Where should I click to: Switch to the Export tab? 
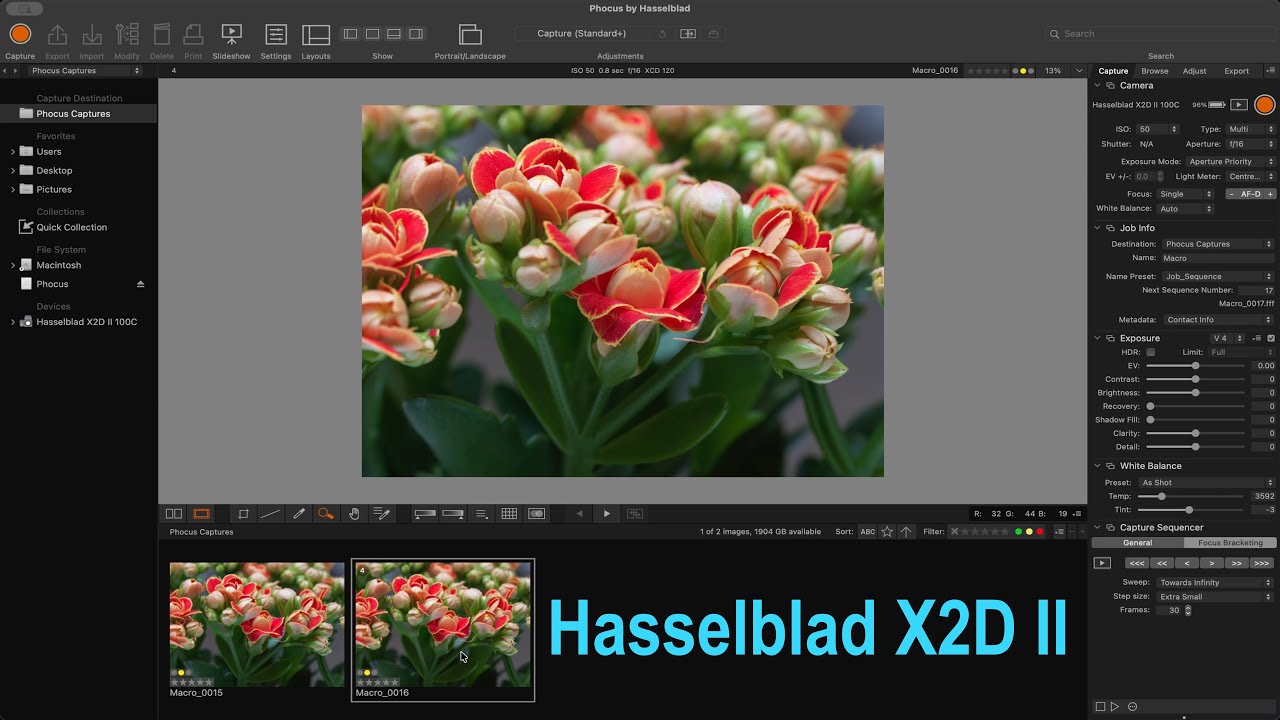[1237, 71]
